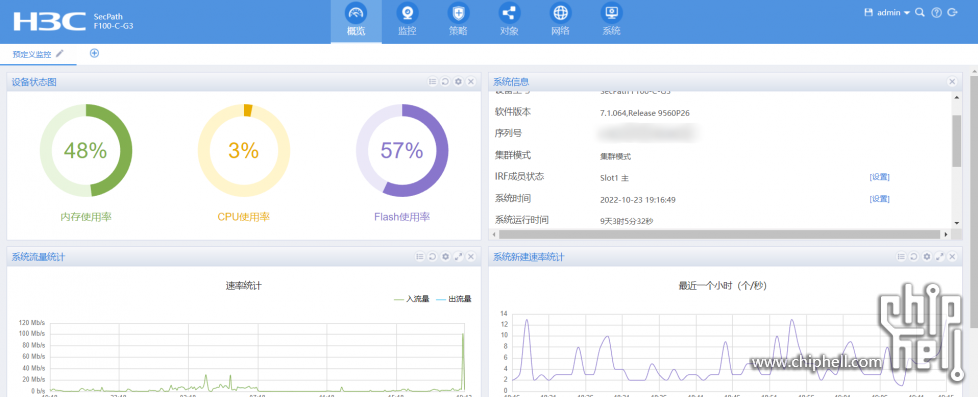
Task: Open settings gear of 设备状态图 panel
Action: pos(458,82)
